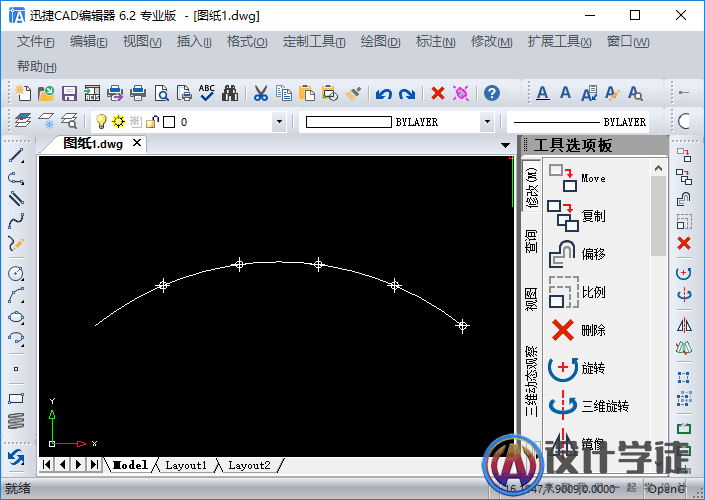
Task: Open the 帮助(H) menu
Action: 36,67
